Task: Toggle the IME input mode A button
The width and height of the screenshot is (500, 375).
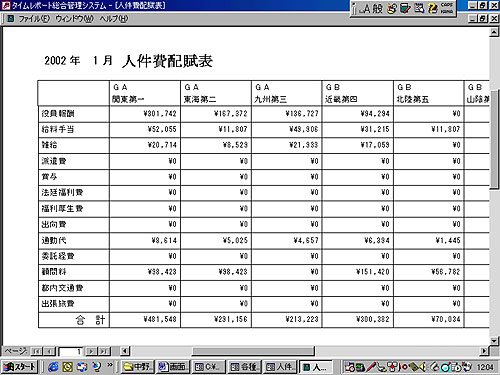Action: 366,9
